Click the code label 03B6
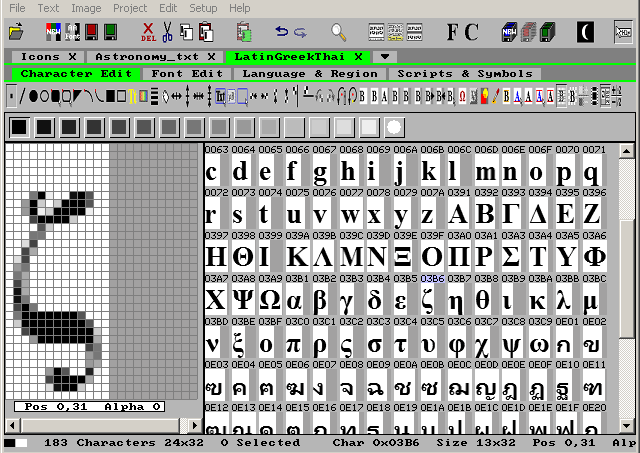 [x=432, y=278]
